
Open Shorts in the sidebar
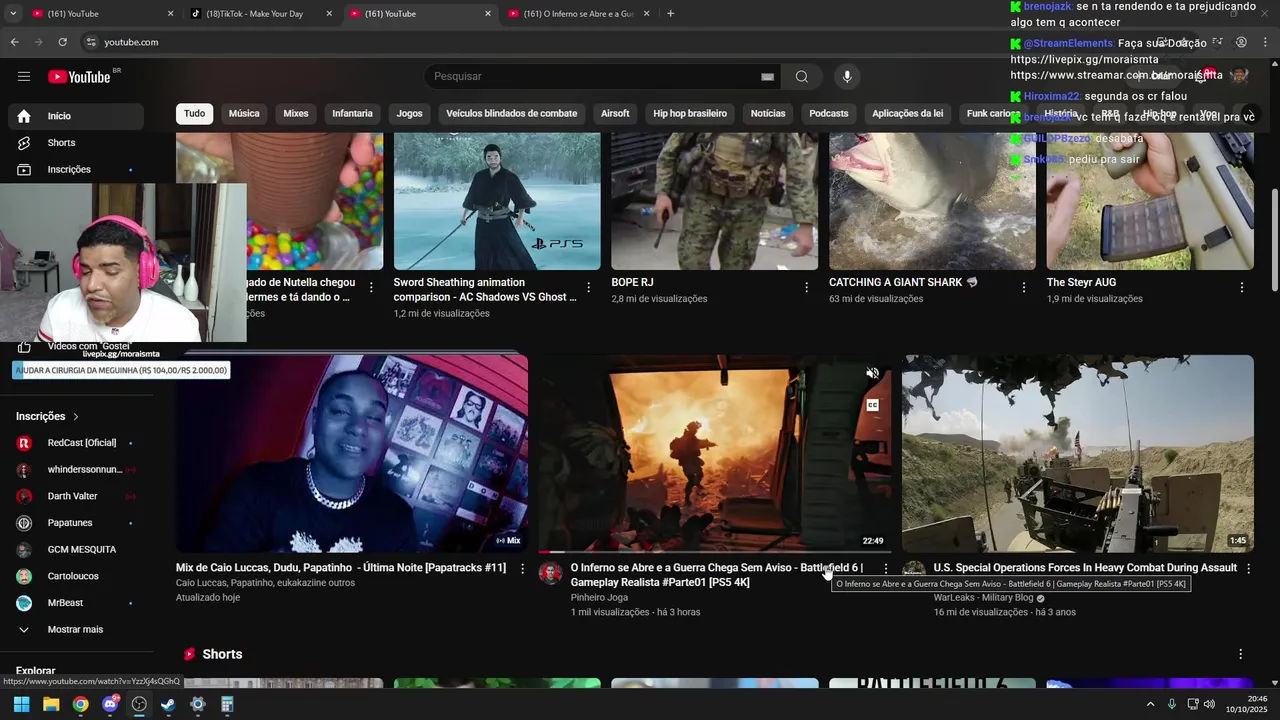tap(76, 143)
